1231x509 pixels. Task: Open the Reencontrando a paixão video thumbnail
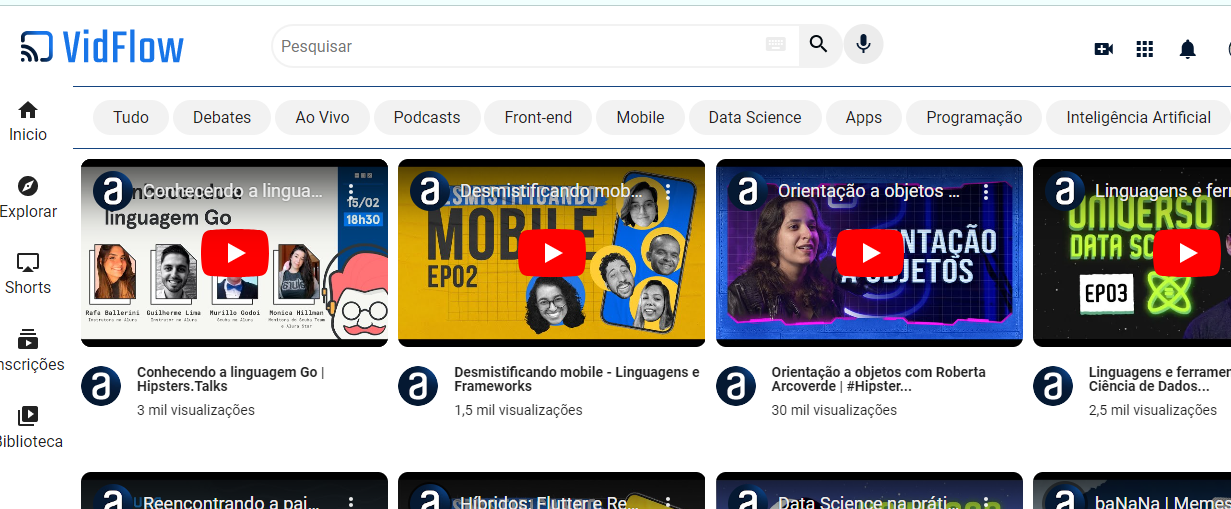pos(234,491)
